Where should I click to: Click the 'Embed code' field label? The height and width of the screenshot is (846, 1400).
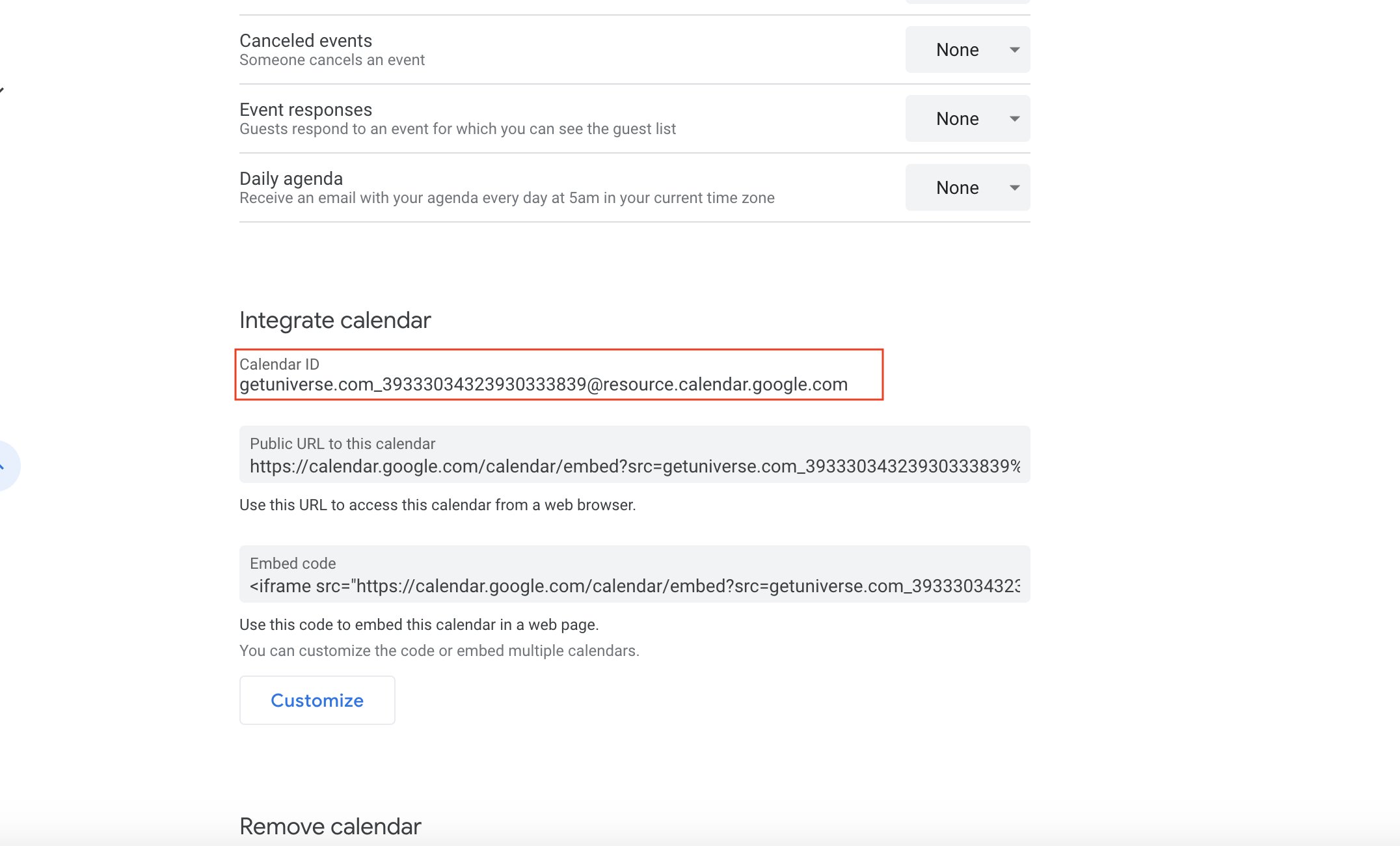(293, 564)
